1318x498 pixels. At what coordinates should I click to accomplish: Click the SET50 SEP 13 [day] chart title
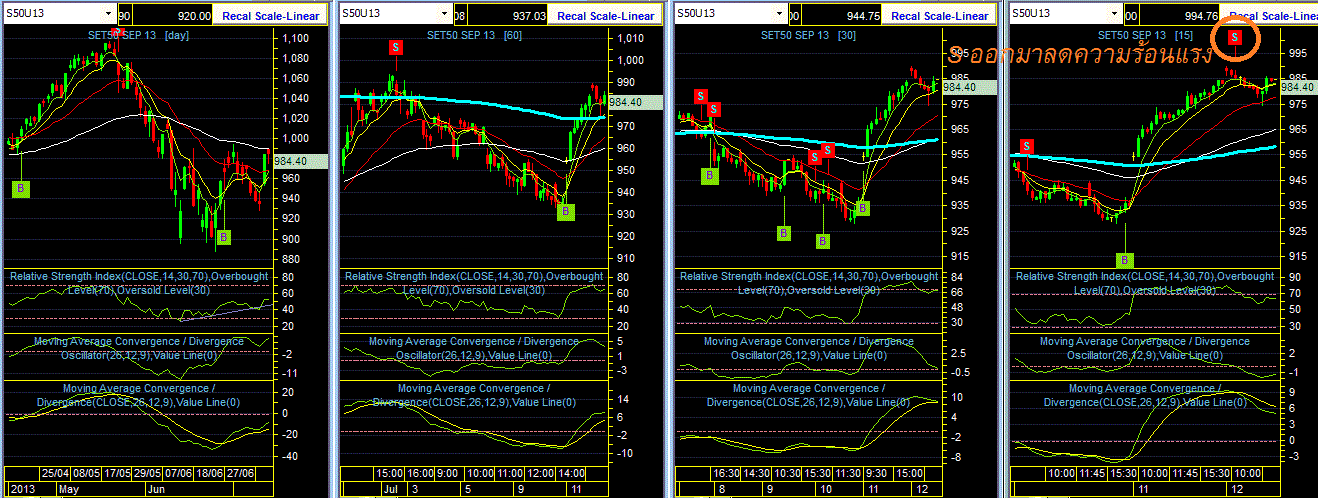138,35
